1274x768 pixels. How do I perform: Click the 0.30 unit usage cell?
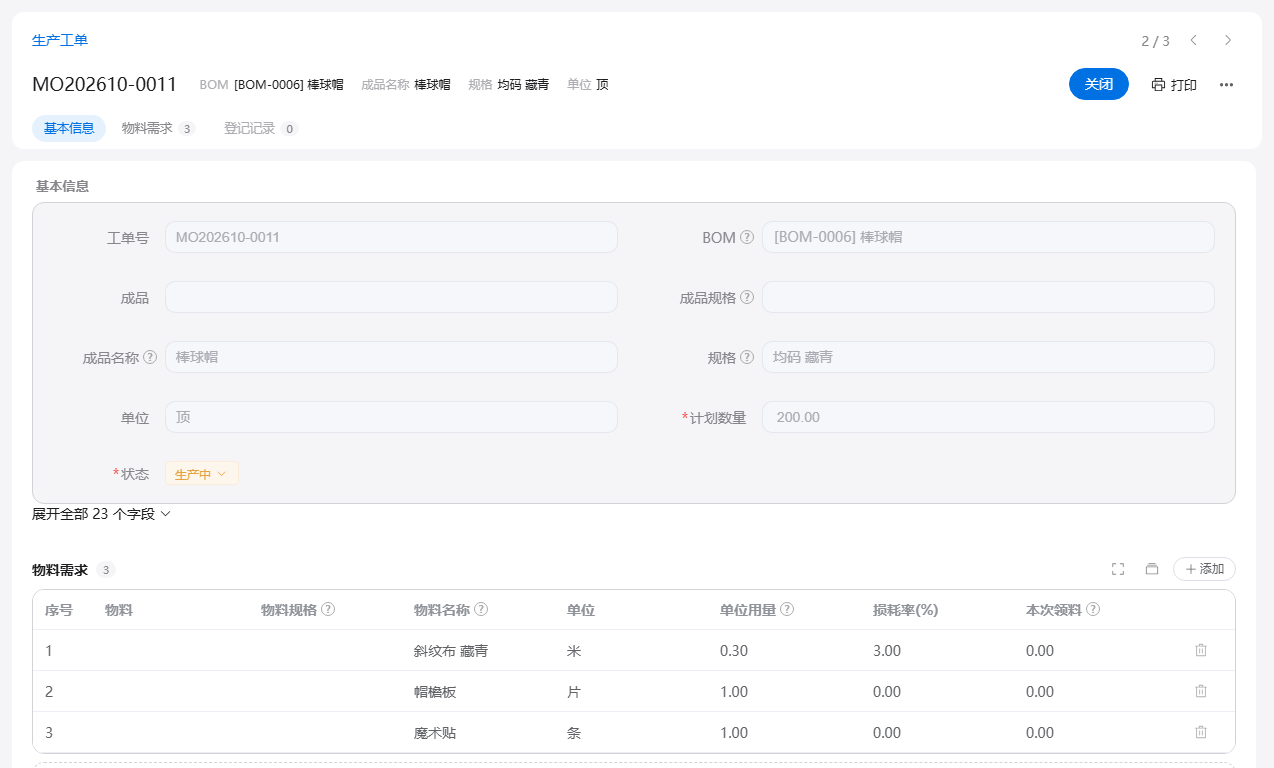point(734,651)
